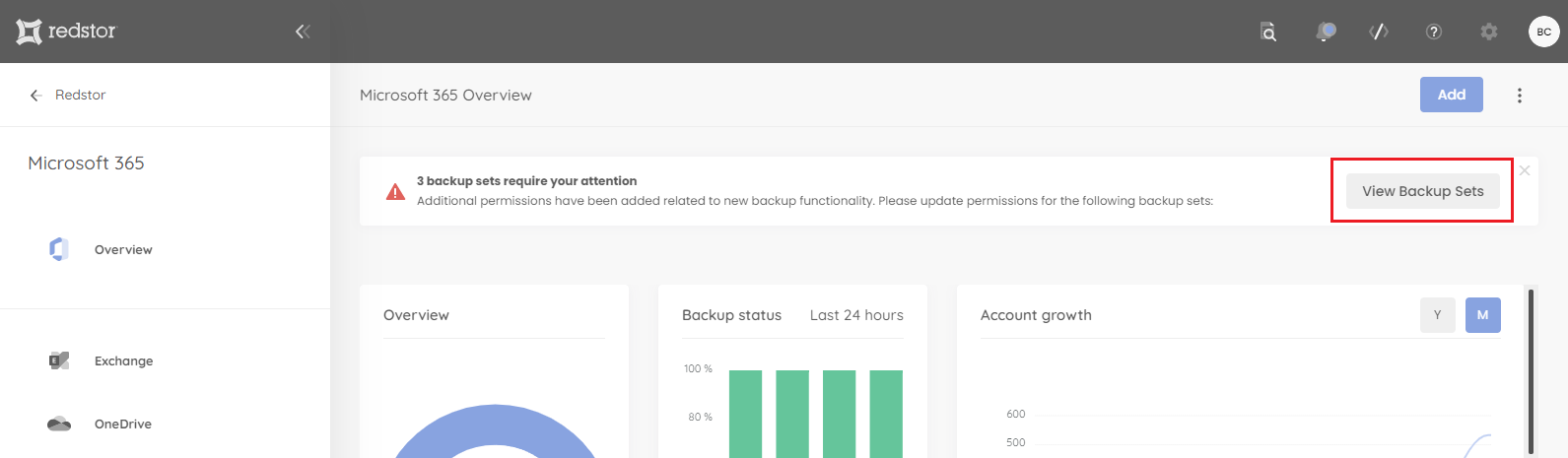Open notifications bell icon

tap(1325, 32)
